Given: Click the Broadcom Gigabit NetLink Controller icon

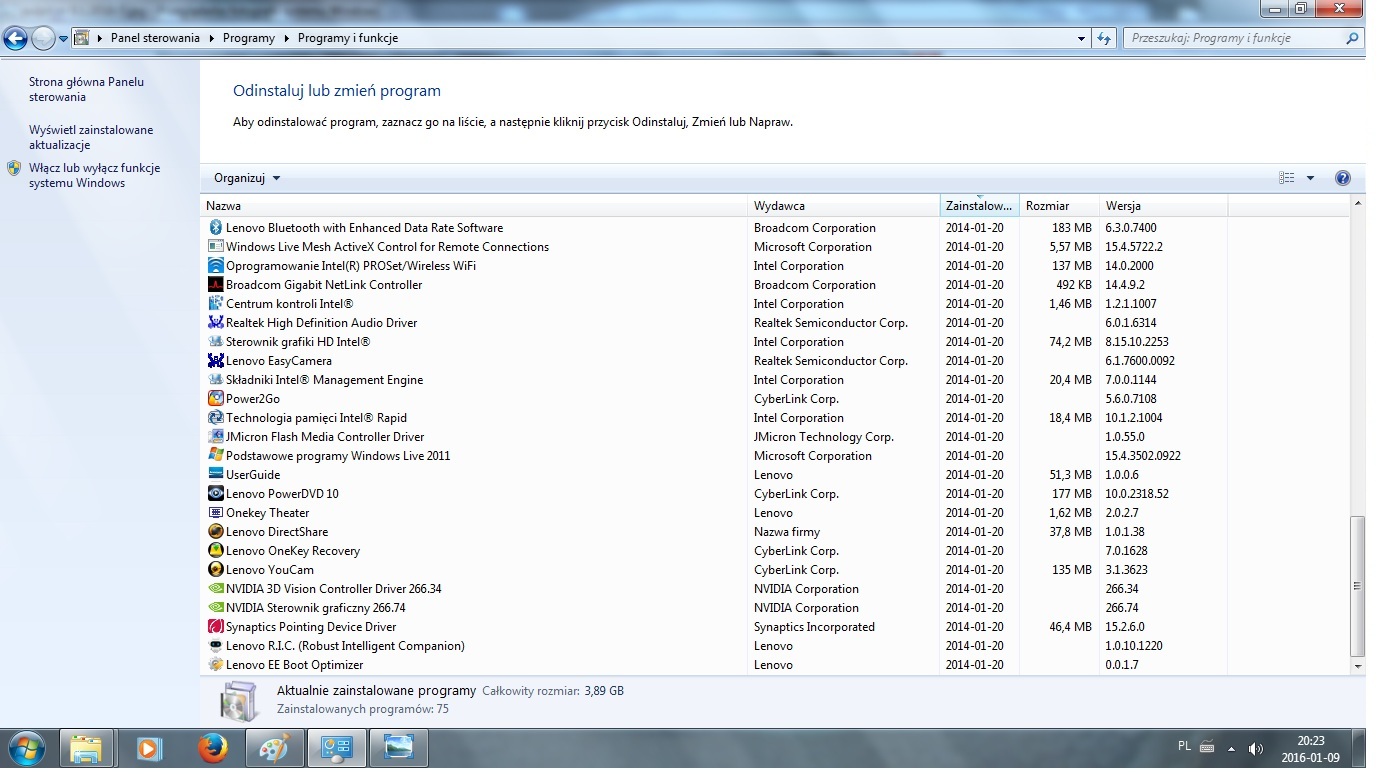Looking at the screenshot, I should click(215, 285).
